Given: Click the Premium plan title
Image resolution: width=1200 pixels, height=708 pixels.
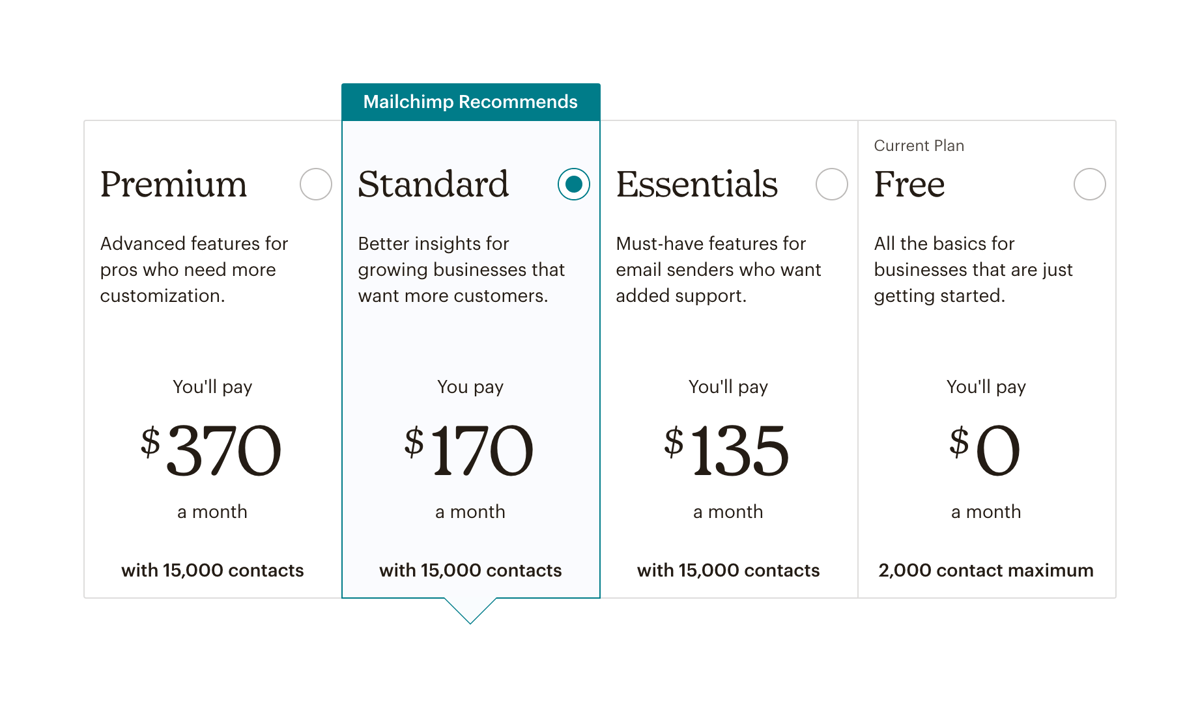Looking at the screenshot, I should [x=173, y=185].
